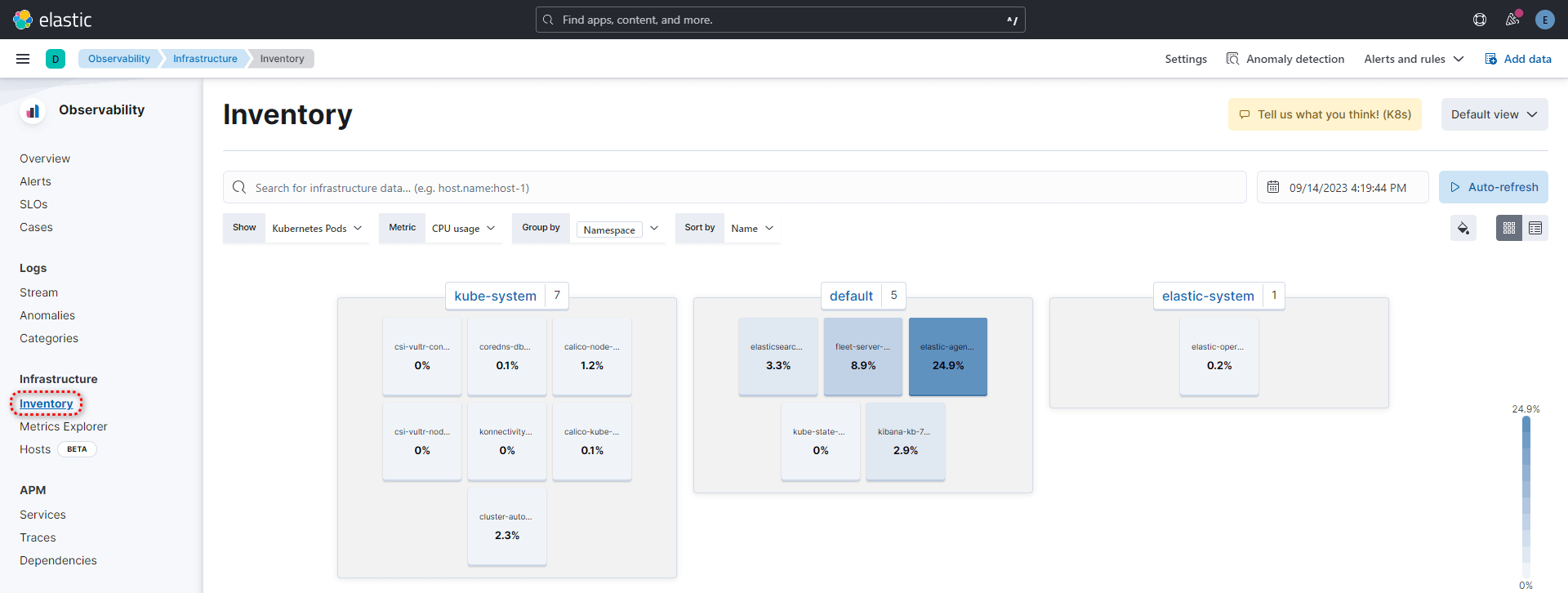Click the Observability app icon in sidebar

pyautogui.click(x=33, y=110)
